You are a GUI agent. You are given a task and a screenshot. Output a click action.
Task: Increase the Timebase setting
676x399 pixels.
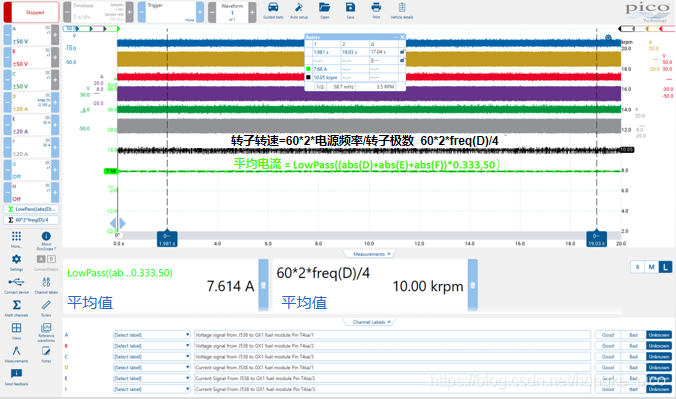pos(129,12)
